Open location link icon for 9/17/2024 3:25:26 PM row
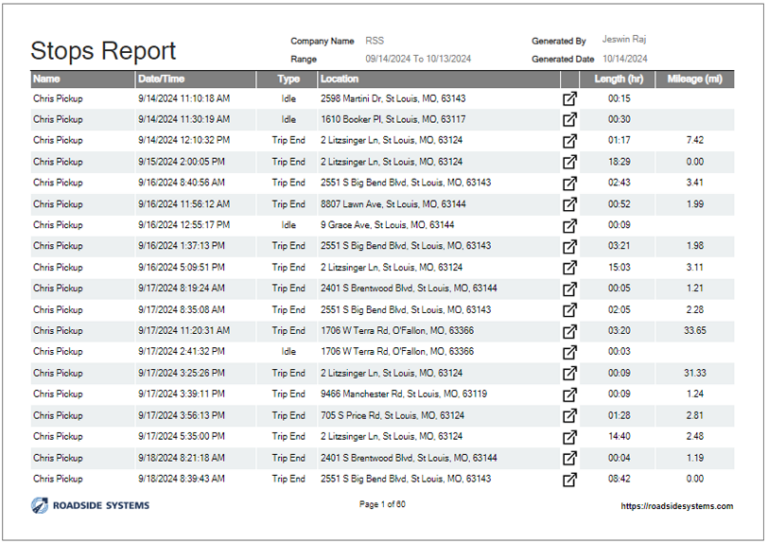This screenshot has height=543, width=768. [x=569, y=373]
